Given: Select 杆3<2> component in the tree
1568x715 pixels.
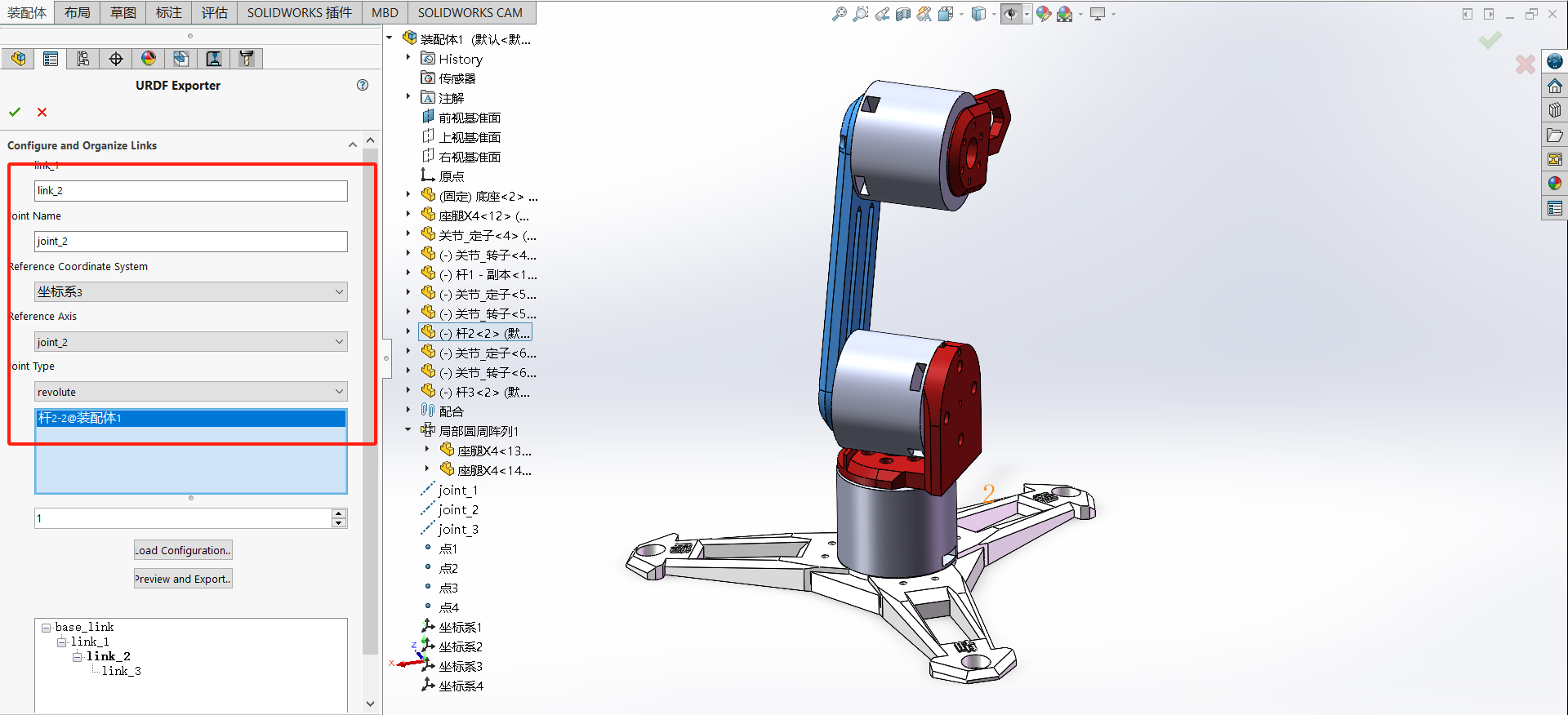Looking at the screenshot, I should pos(483,392).
